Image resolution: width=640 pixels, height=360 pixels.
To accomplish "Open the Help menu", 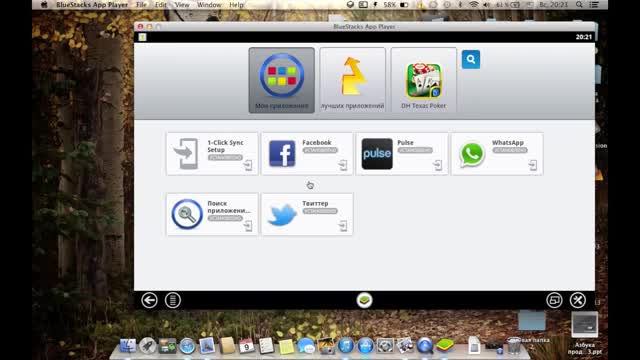I will pos(236,5).
